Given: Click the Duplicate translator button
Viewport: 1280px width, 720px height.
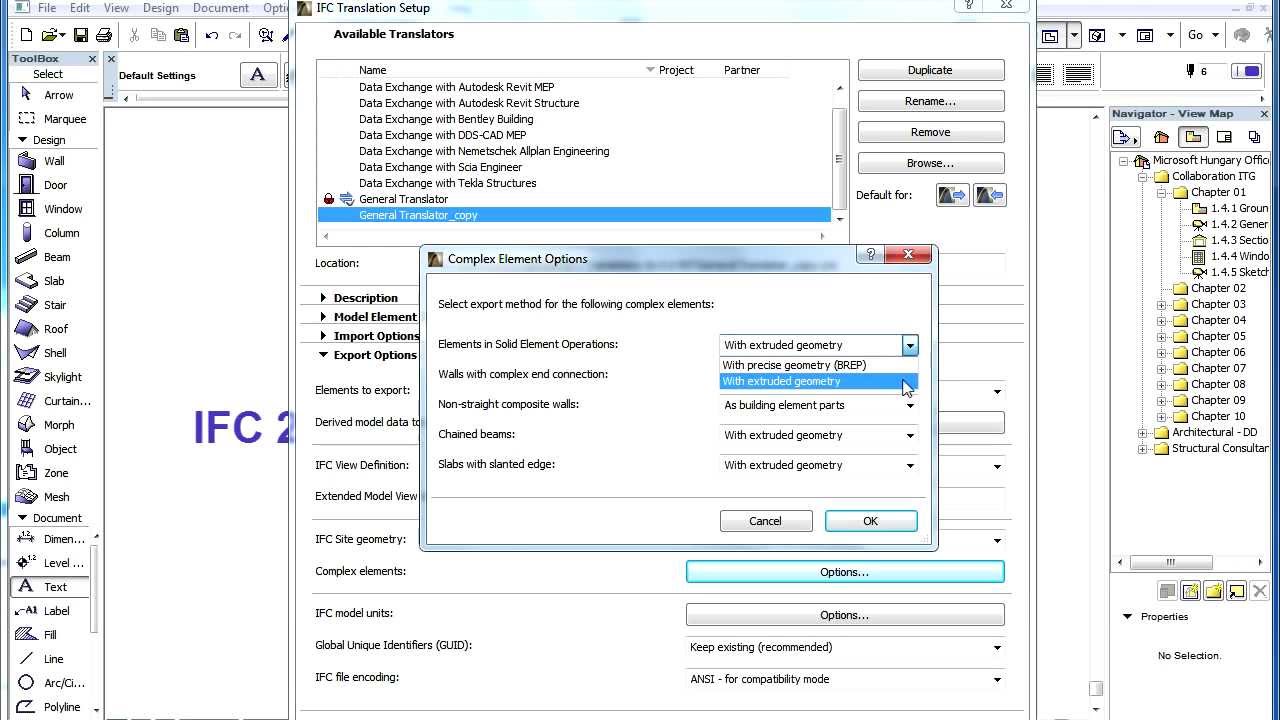Looking at the screenshot, I should pyautogui.click(x=931, y=70).
